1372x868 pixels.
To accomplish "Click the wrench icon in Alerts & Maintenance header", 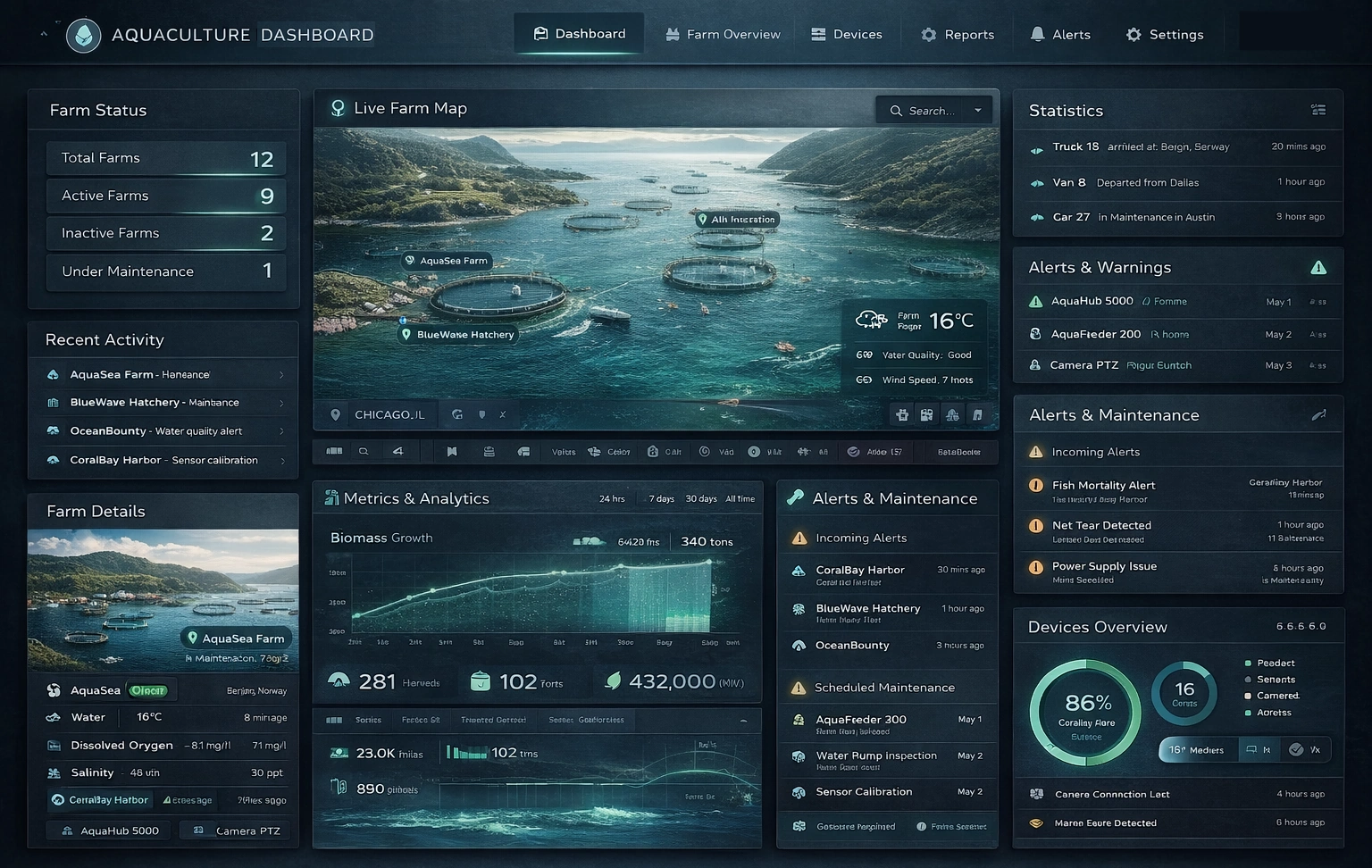I will 1319,414.
